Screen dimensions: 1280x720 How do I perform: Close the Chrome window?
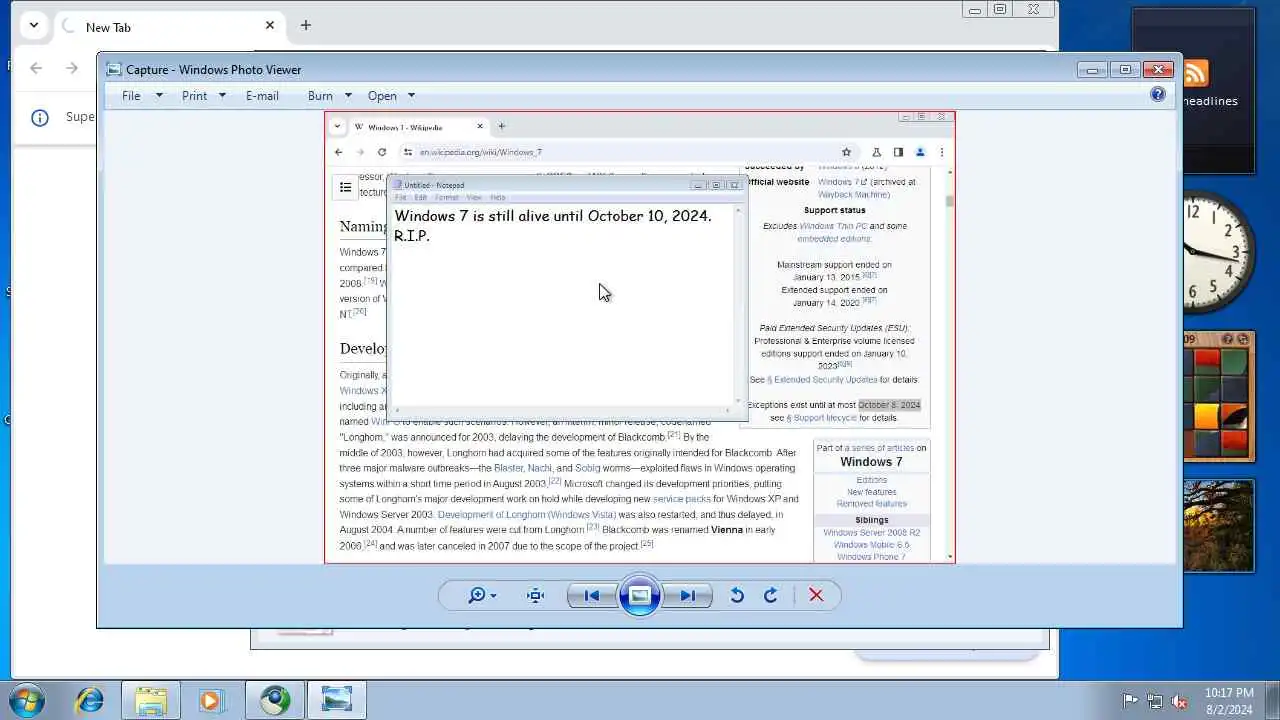tap(1034, 9)
